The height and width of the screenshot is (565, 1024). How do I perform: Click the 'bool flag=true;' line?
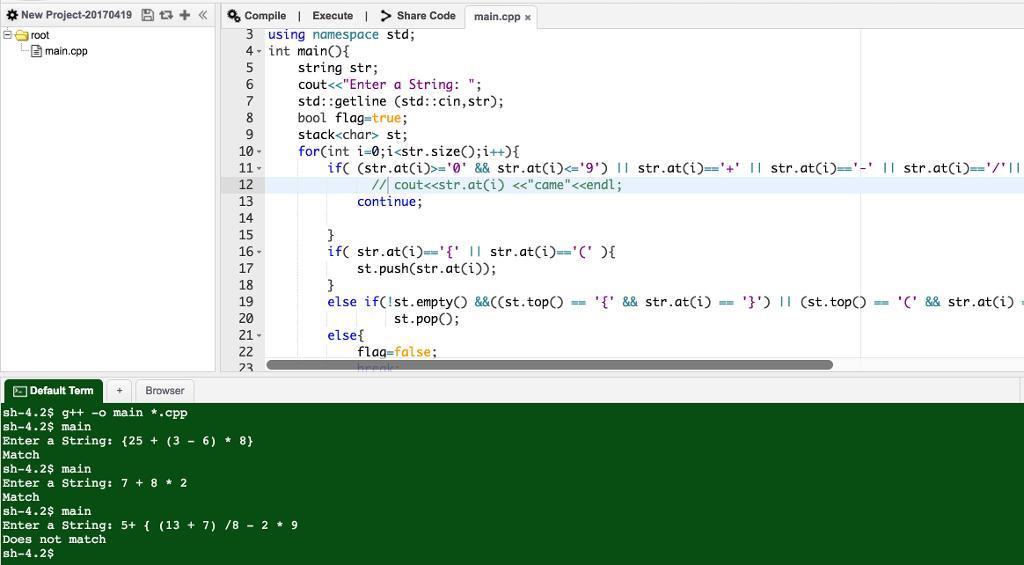coord(353,118)
